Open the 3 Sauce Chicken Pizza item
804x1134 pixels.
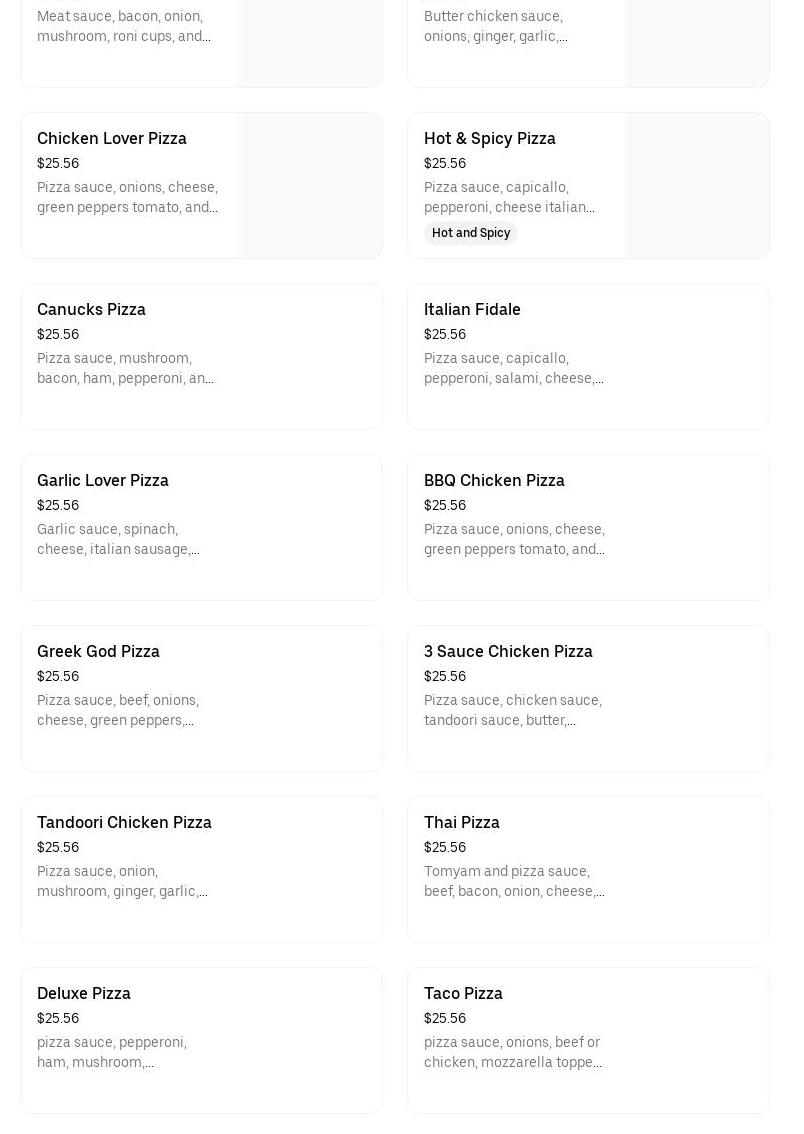point(588,698)
